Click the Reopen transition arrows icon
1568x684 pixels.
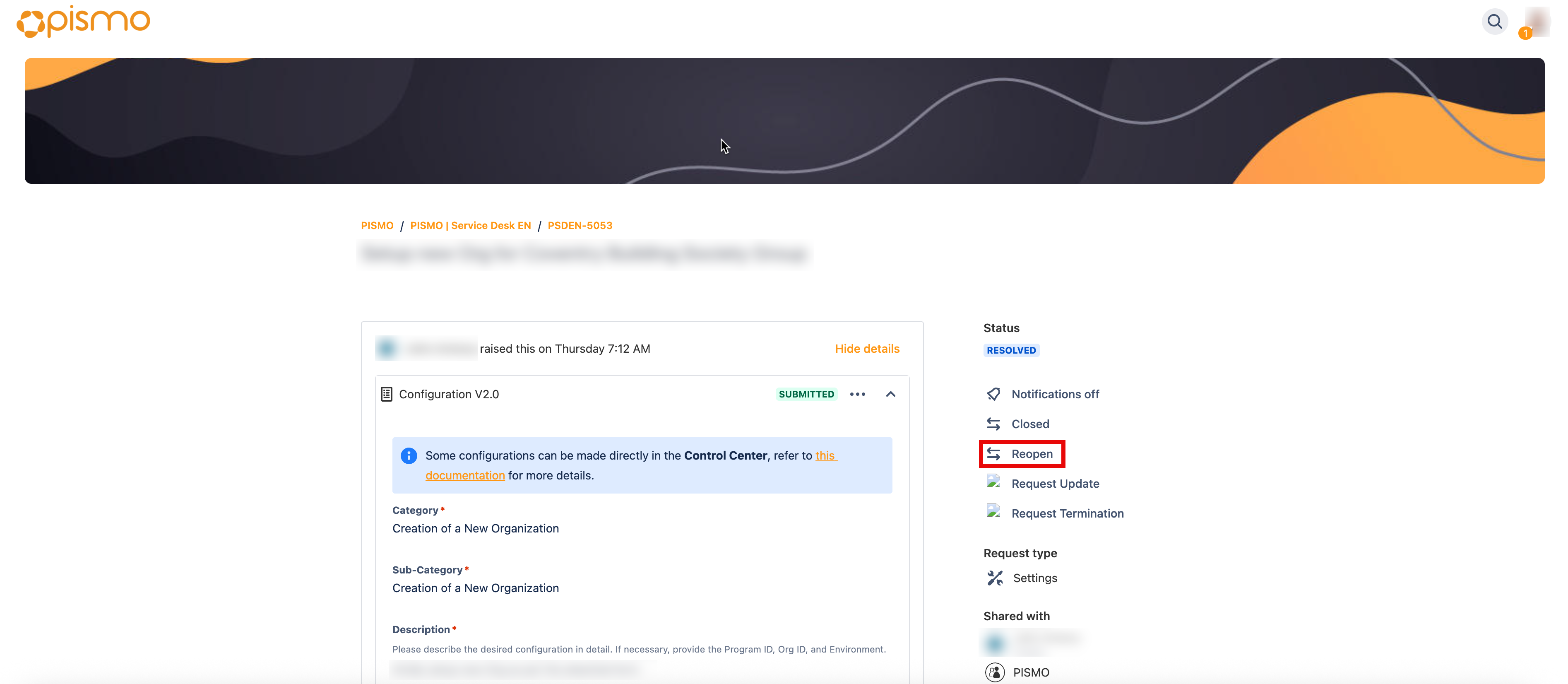993,454
